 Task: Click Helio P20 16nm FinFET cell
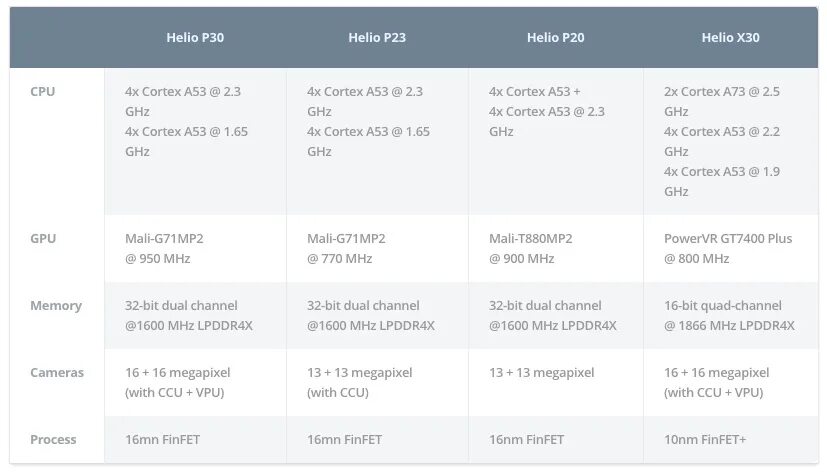click(526, 440)
